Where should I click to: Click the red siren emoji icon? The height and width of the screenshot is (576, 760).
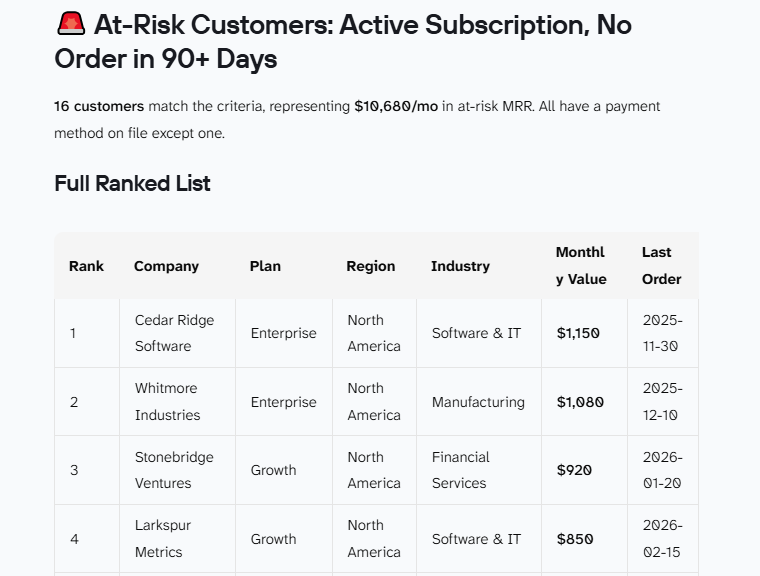point(71,24)
